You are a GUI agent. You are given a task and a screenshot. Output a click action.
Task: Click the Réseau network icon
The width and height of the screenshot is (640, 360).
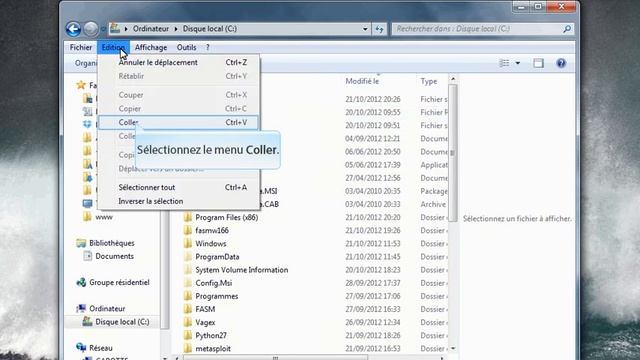tap(81, 348)
